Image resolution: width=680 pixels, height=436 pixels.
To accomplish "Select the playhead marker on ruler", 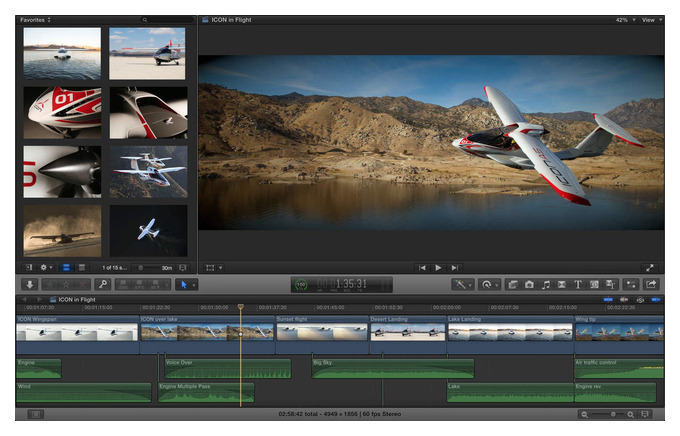I will [241, 307].
